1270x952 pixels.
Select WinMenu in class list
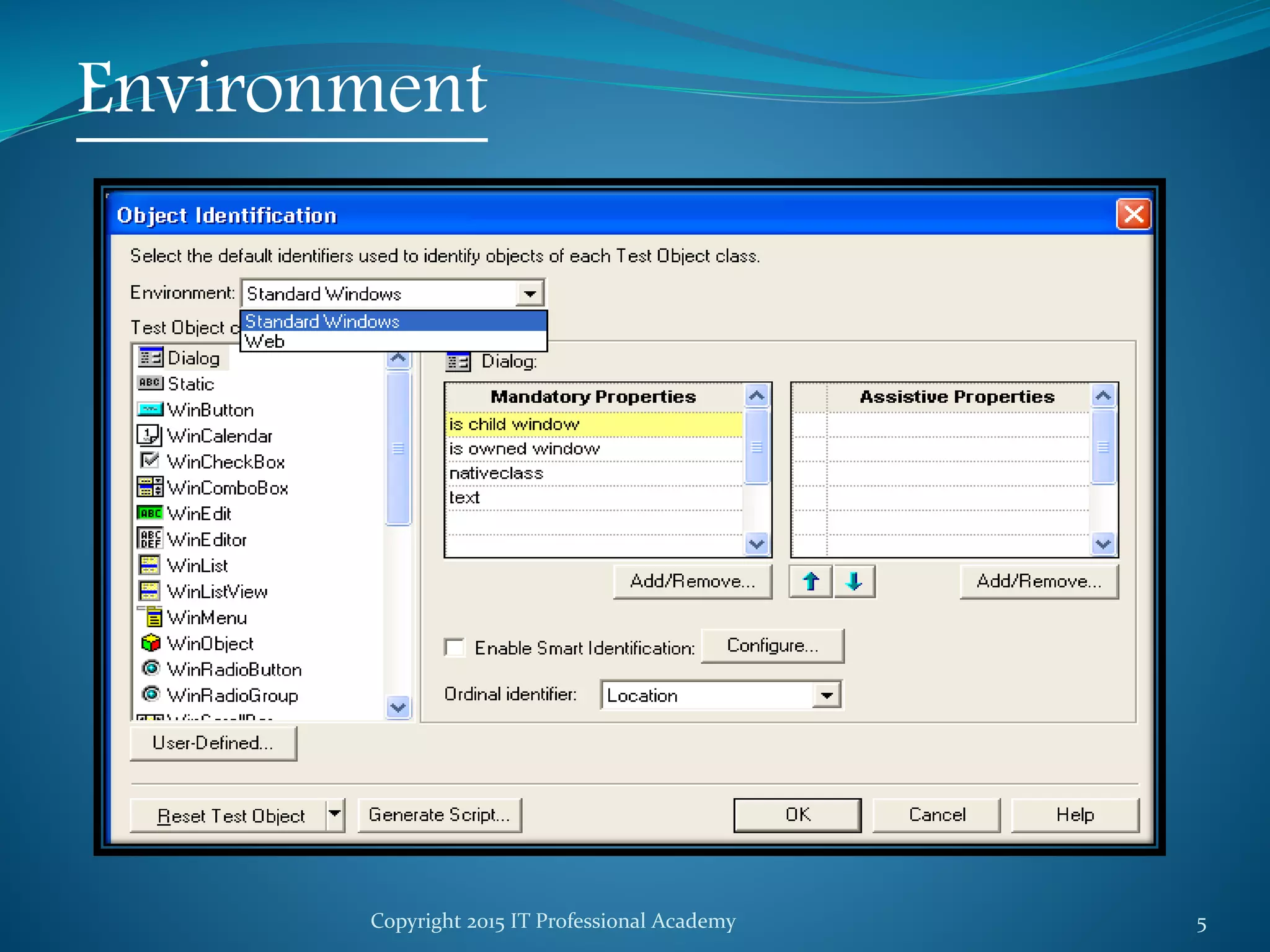coord(207,618)
